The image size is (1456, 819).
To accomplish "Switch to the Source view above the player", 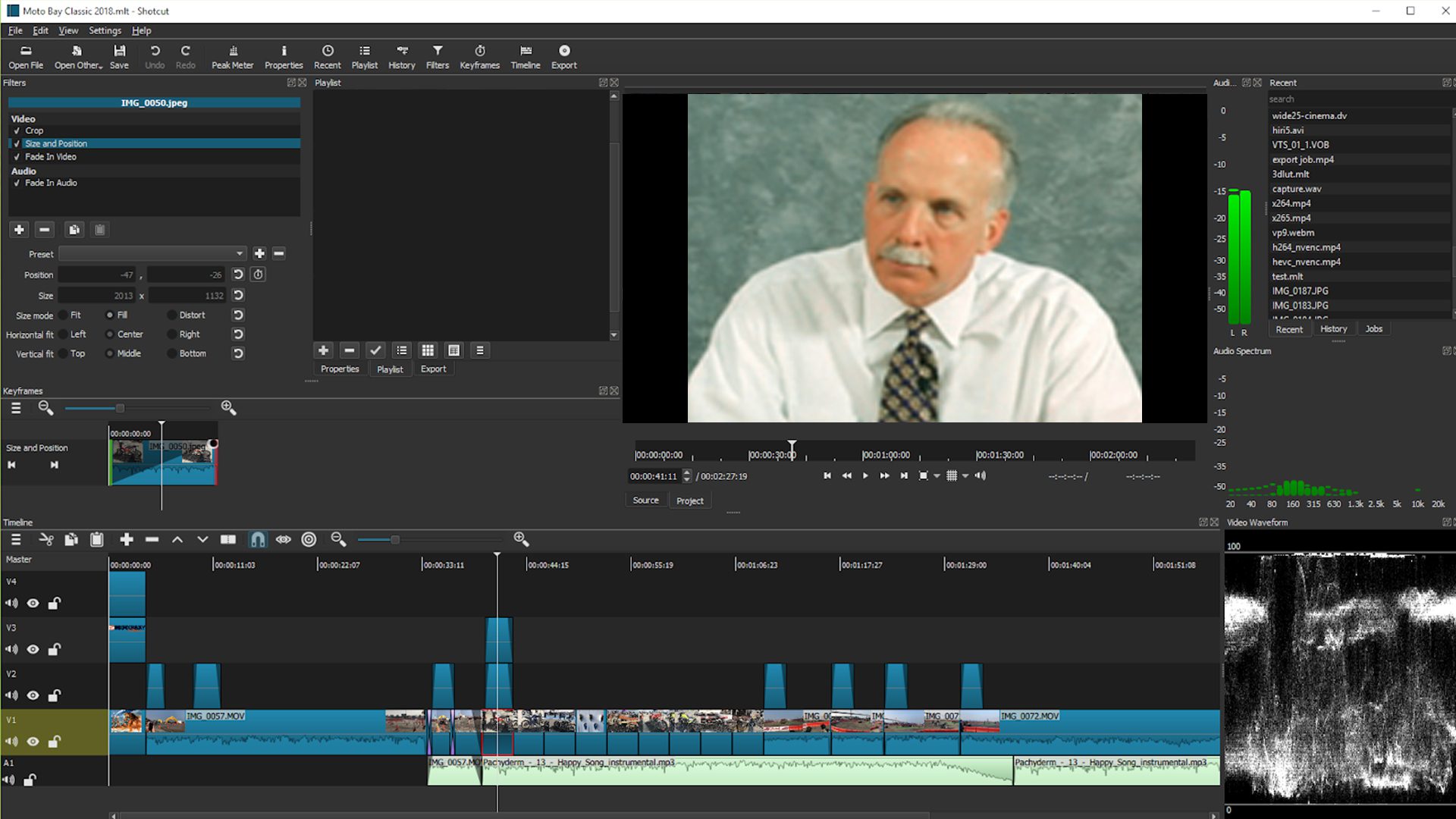I will pos(645,500).
